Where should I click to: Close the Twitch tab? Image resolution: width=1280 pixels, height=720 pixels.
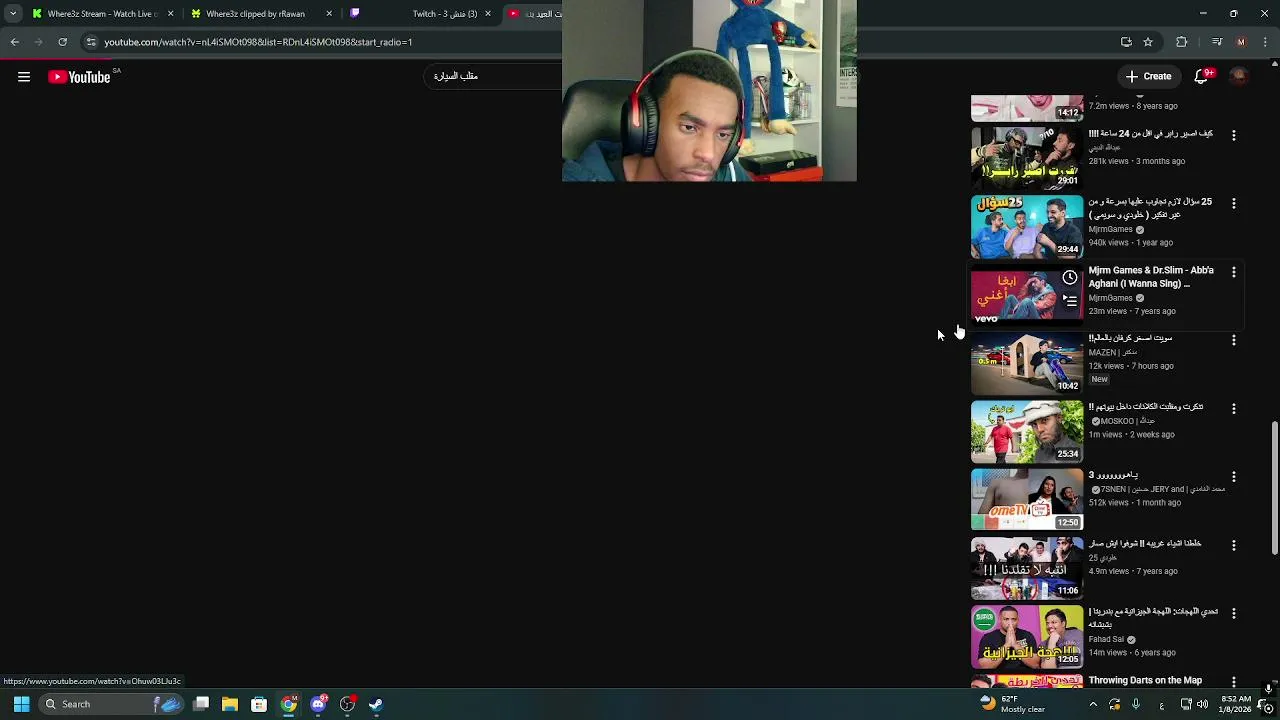[x=488, y=14]
